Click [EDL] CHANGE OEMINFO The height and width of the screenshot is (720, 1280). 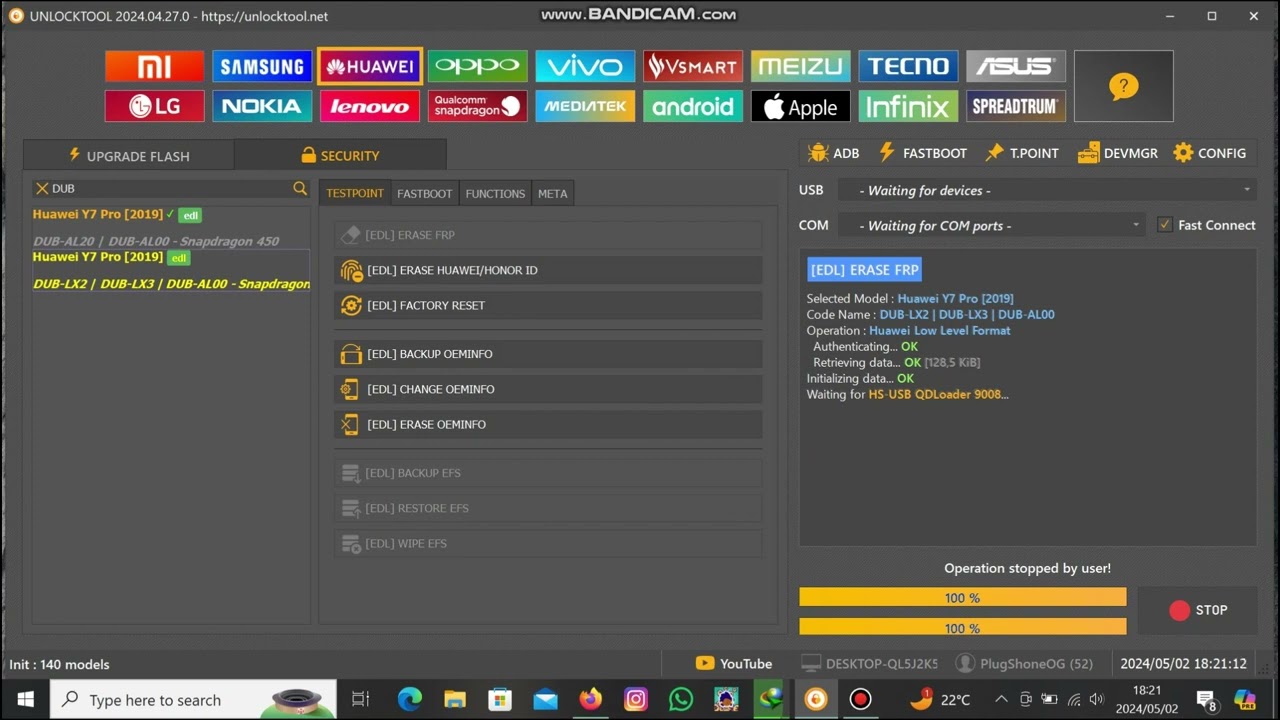point(548,389)
